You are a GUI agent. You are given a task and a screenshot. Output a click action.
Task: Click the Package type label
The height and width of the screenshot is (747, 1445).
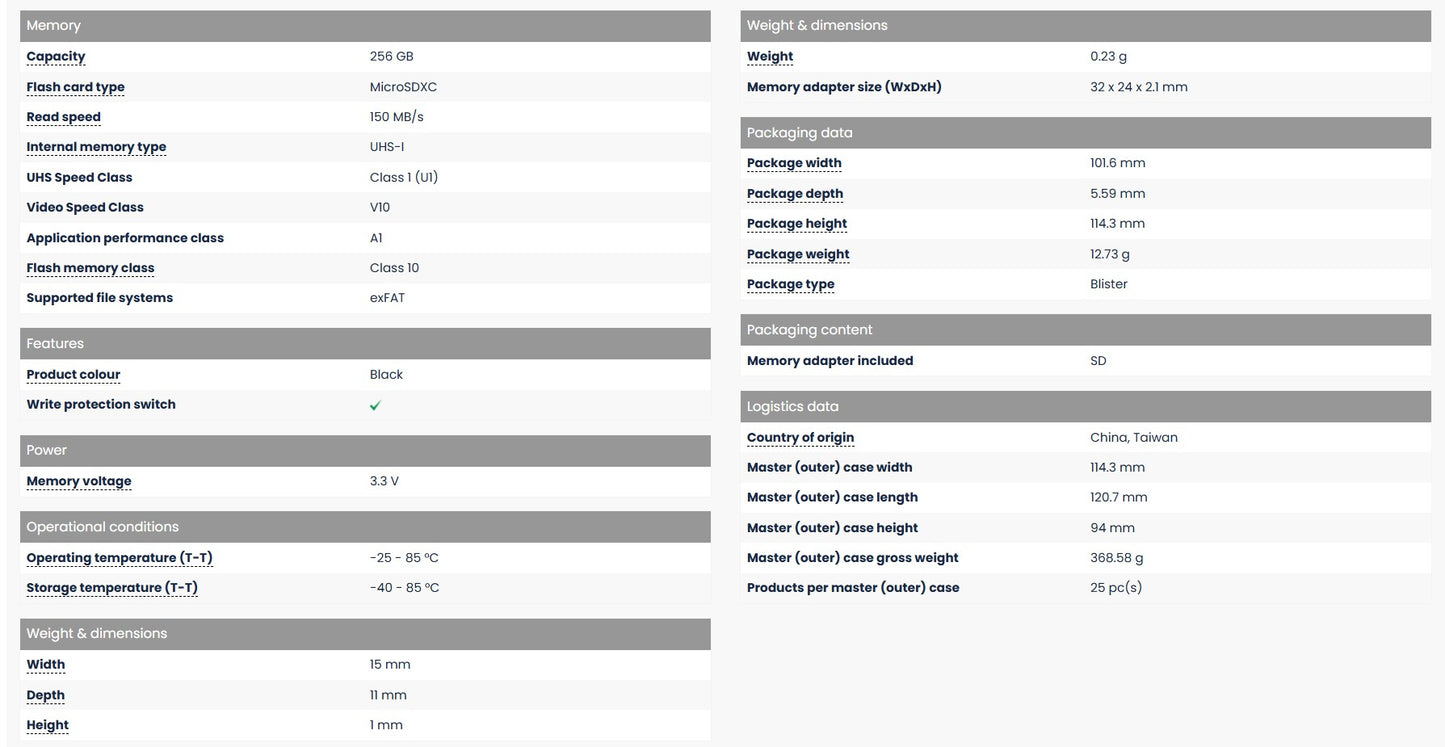tap(791, 284)
